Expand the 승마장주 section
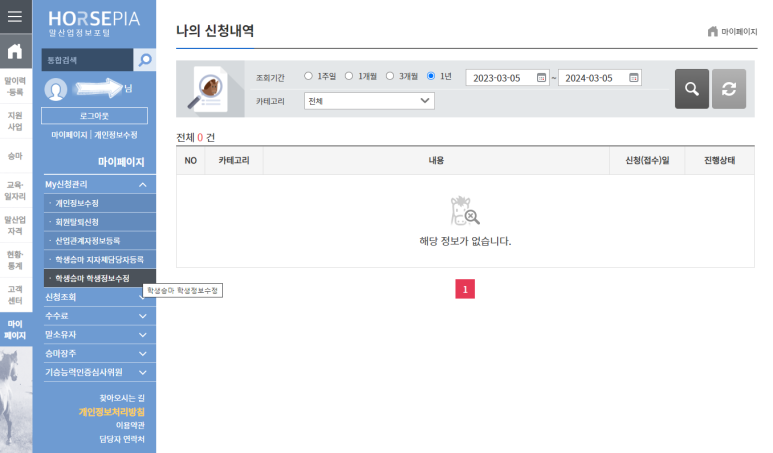This screenshot has width=773, height=453. click(100, 353)
